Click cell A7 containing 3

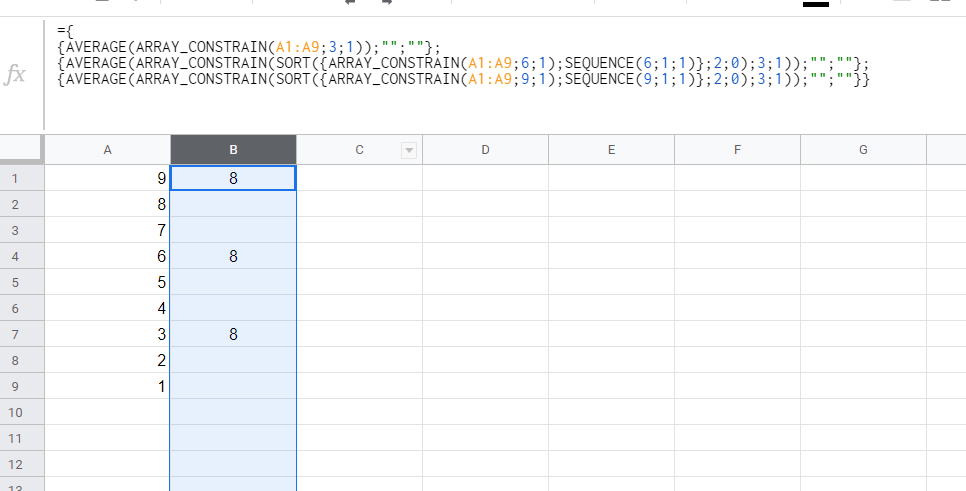click(x=107, y=334)
